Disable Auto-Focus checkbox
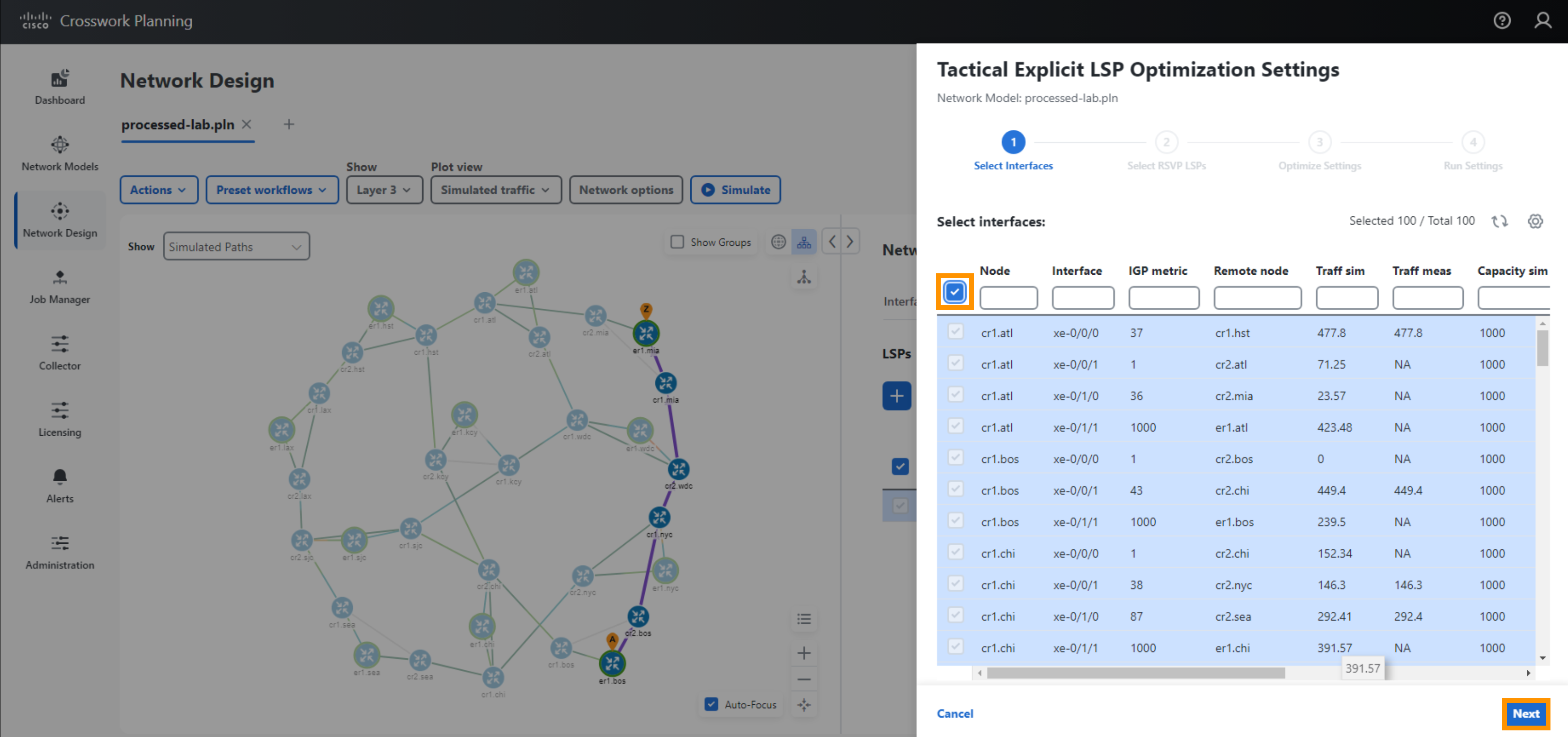 click(710, 704)
